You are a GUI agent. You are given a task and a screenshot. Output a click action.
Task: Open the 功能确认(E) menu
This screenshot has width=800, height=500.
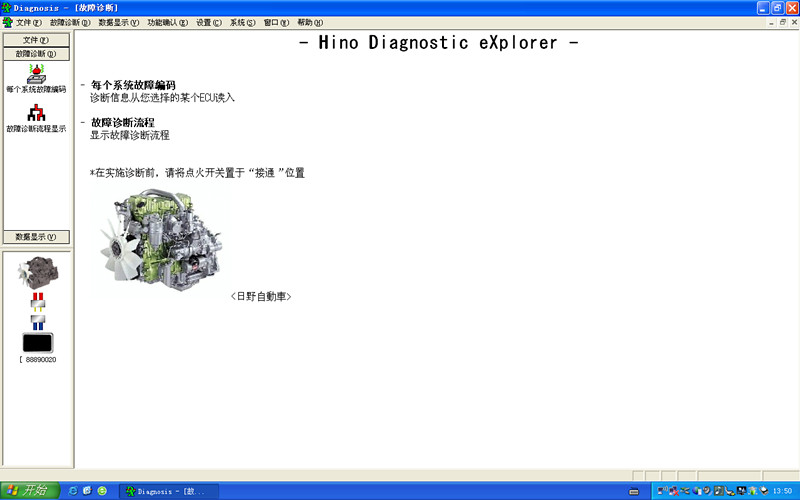click(167, 22)
